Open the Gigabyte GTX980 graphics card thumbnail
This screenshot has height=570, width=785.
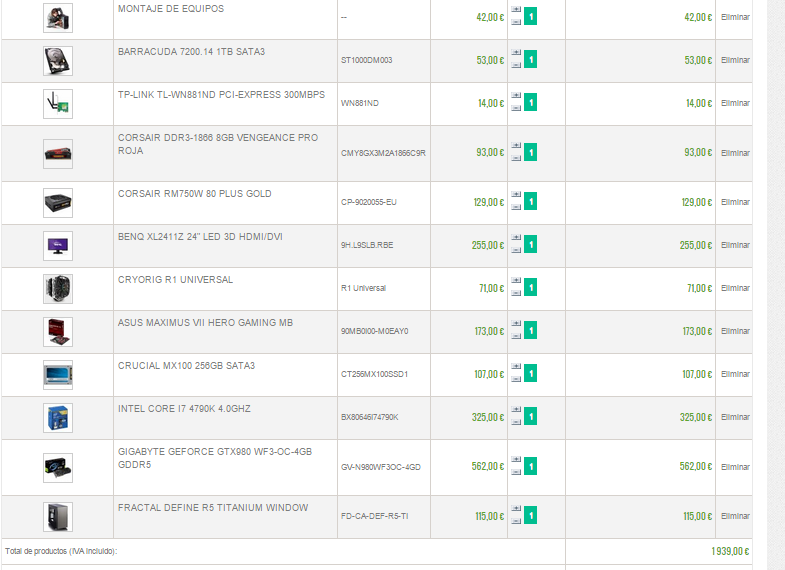58,468
